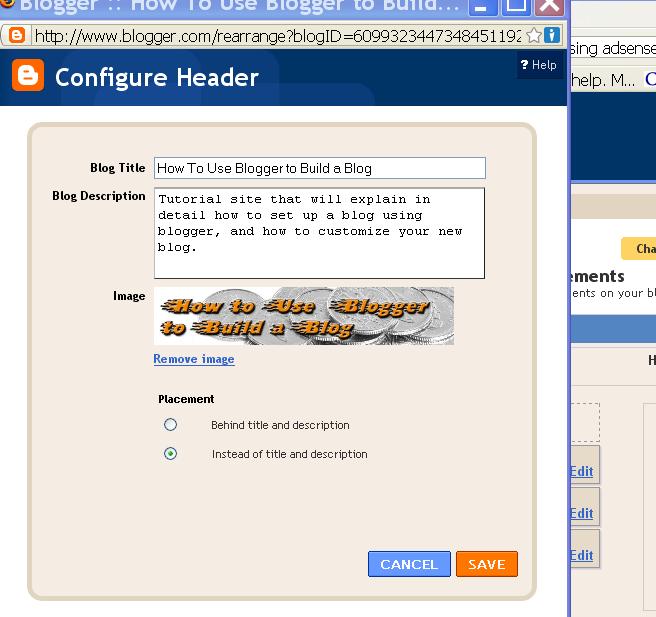This screenshot has width=656, height=617.
Task: Click the blue info icon in address bar
Action: tap(552, 36)
